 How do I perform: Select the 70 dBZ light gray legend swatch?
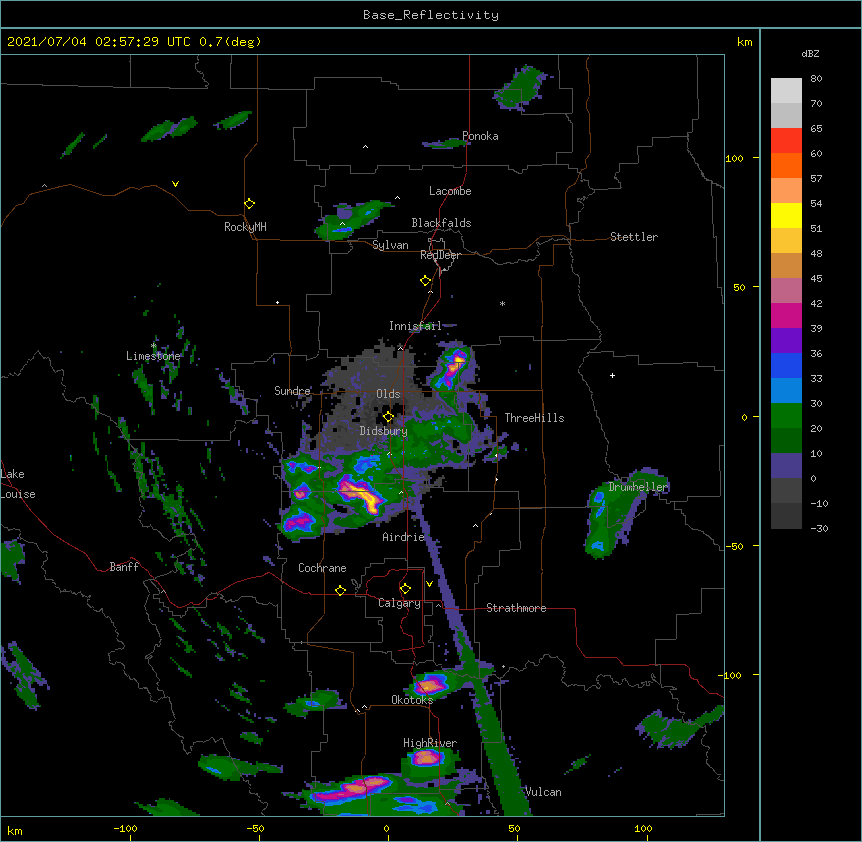tap(786, 91)
